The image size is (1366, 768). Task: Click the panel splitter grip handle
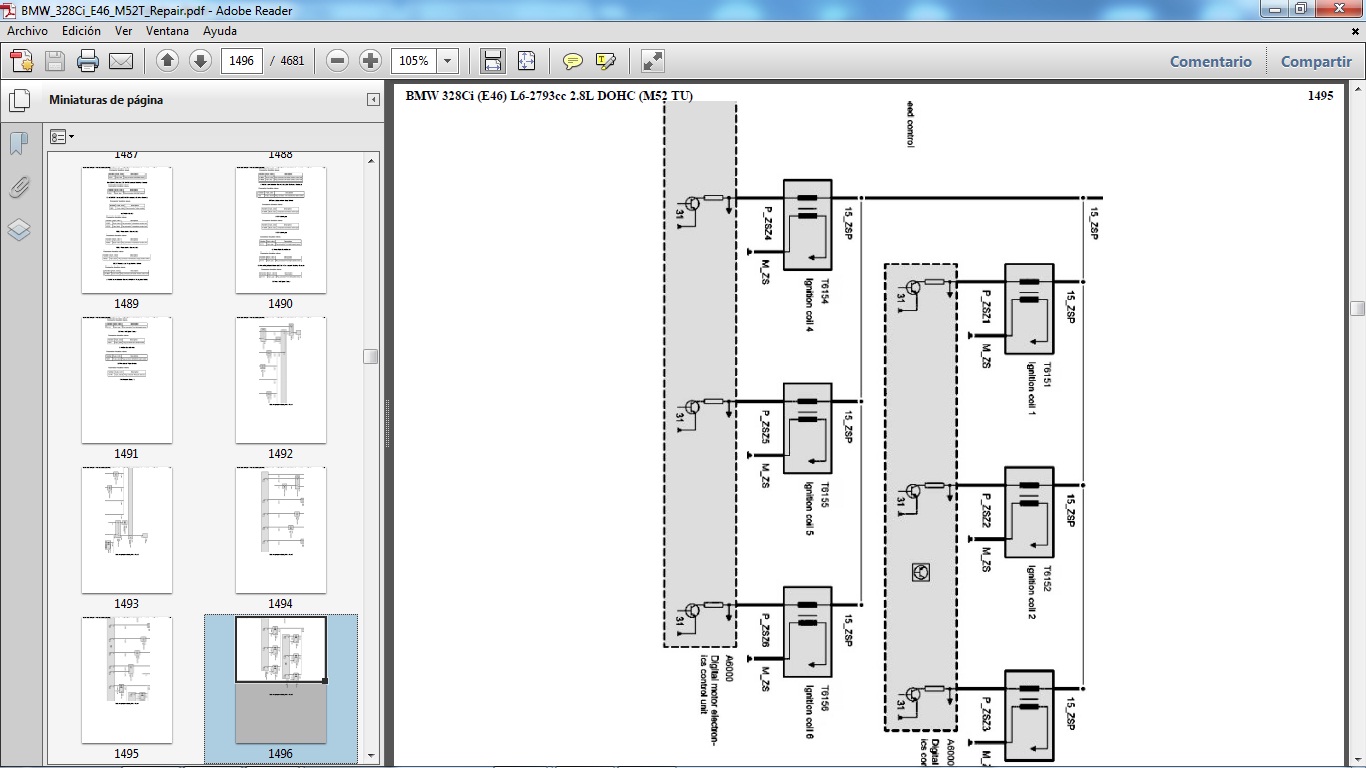pos(386,425)
